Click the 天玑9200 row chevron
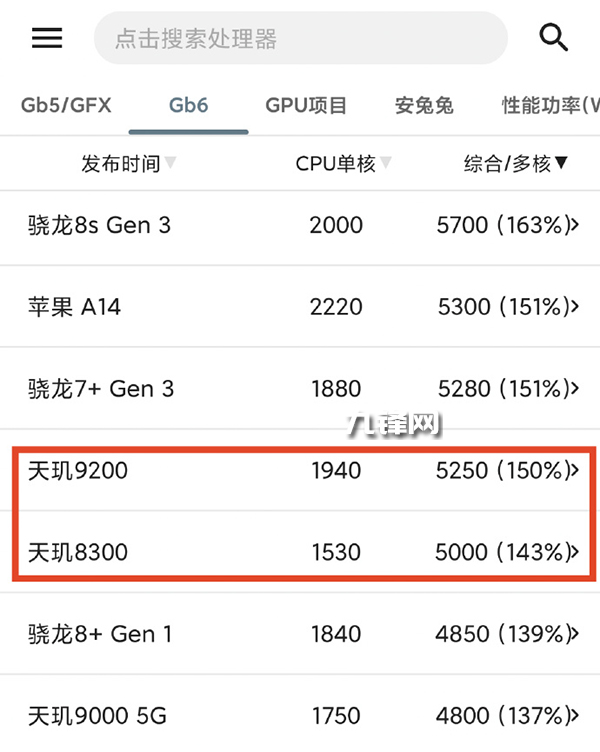 (x=574, y=470)
